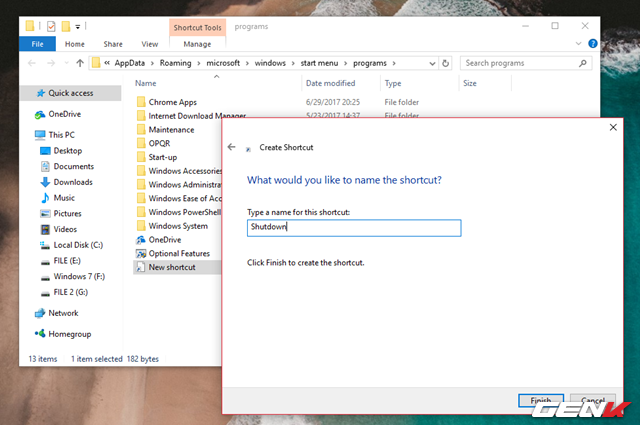Open the View ribbon tab
Screen dimensions: 640x425
point(150,44)
